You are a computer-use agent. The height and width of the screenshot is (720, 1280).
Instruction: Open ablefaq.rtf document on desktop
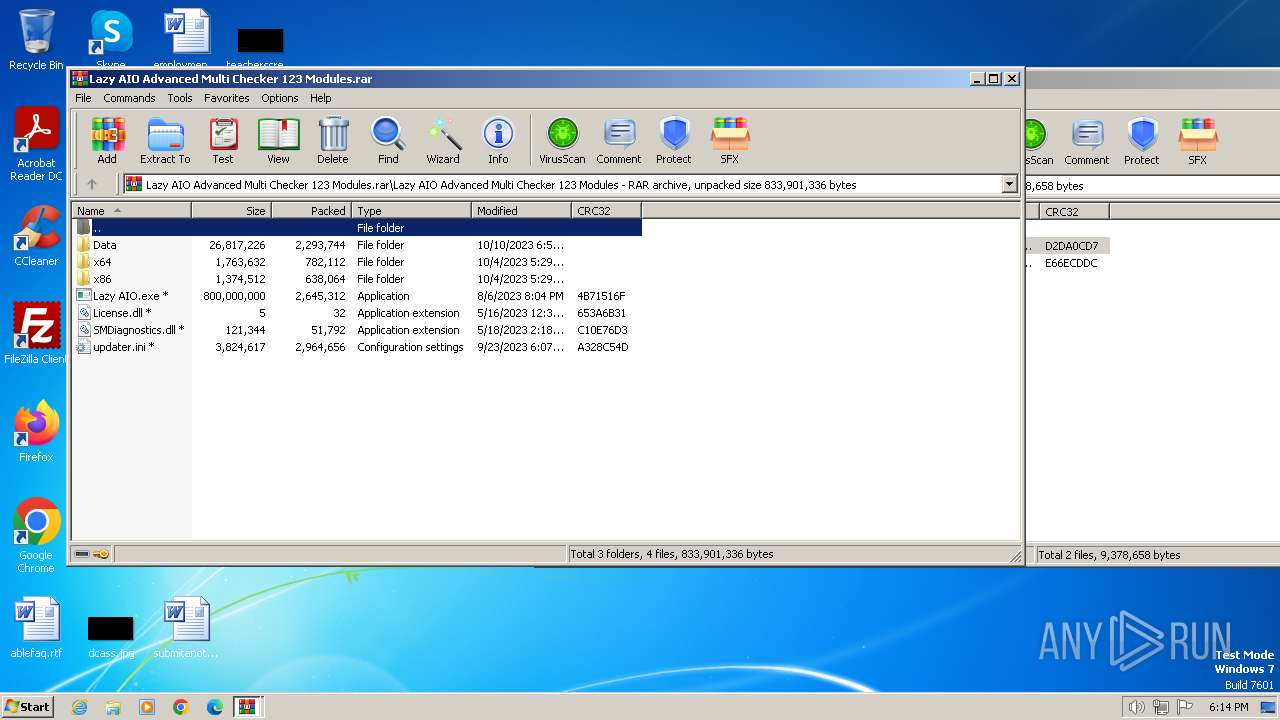coord(36,628)
